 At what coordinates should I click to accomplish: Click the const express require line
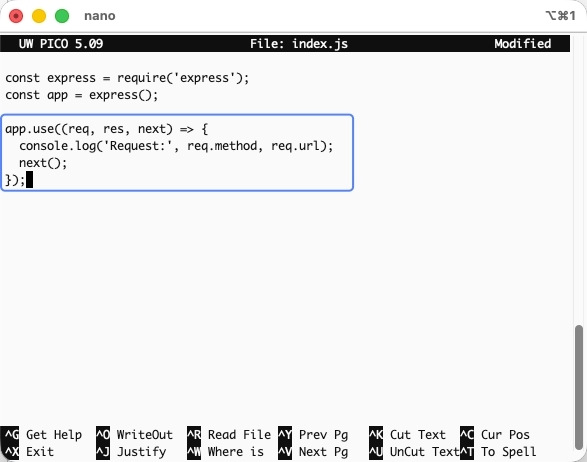point(127,78)
